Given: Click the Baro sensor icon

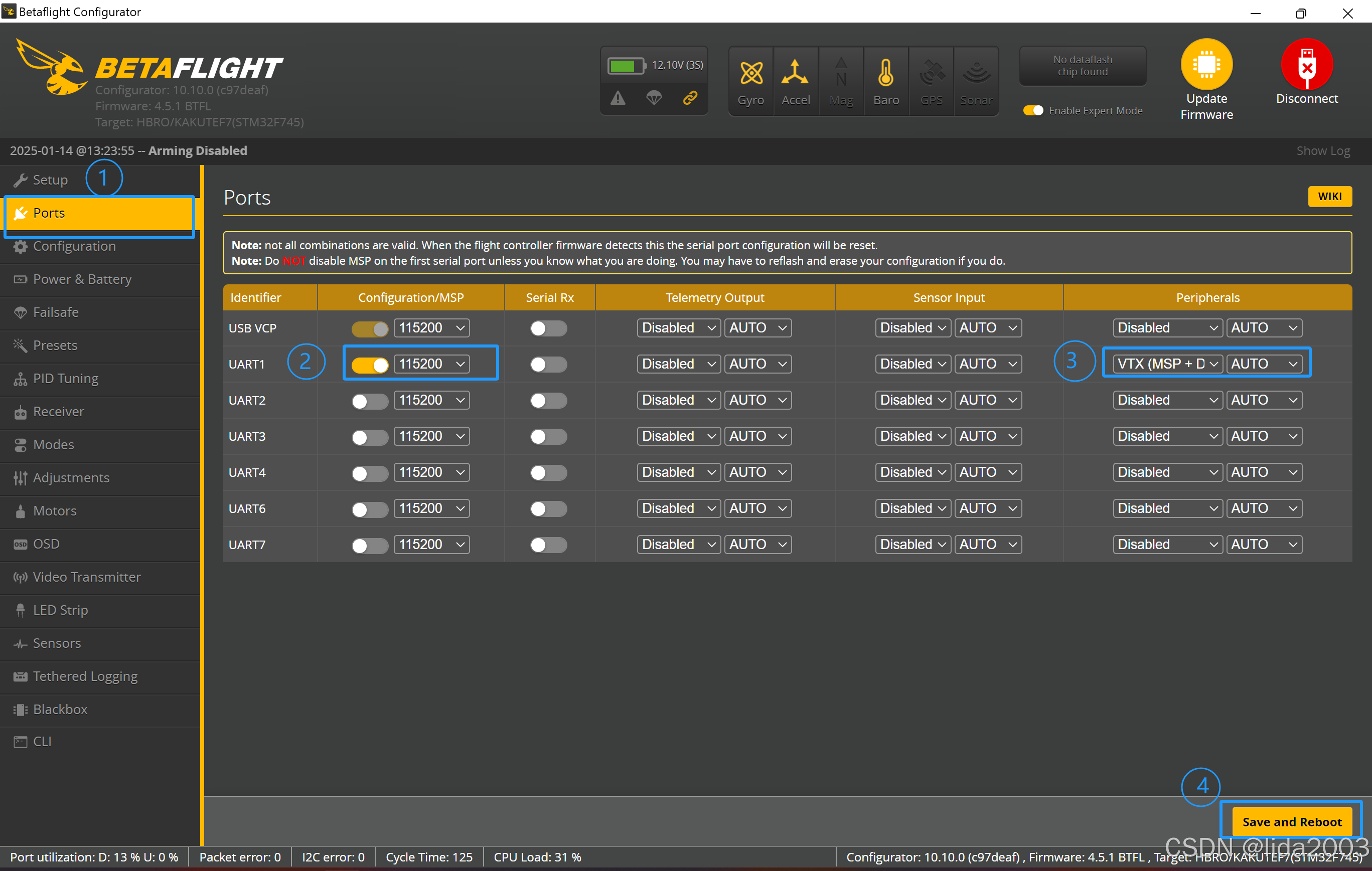Looking at the screenshot, I should (x=886, y=72).
